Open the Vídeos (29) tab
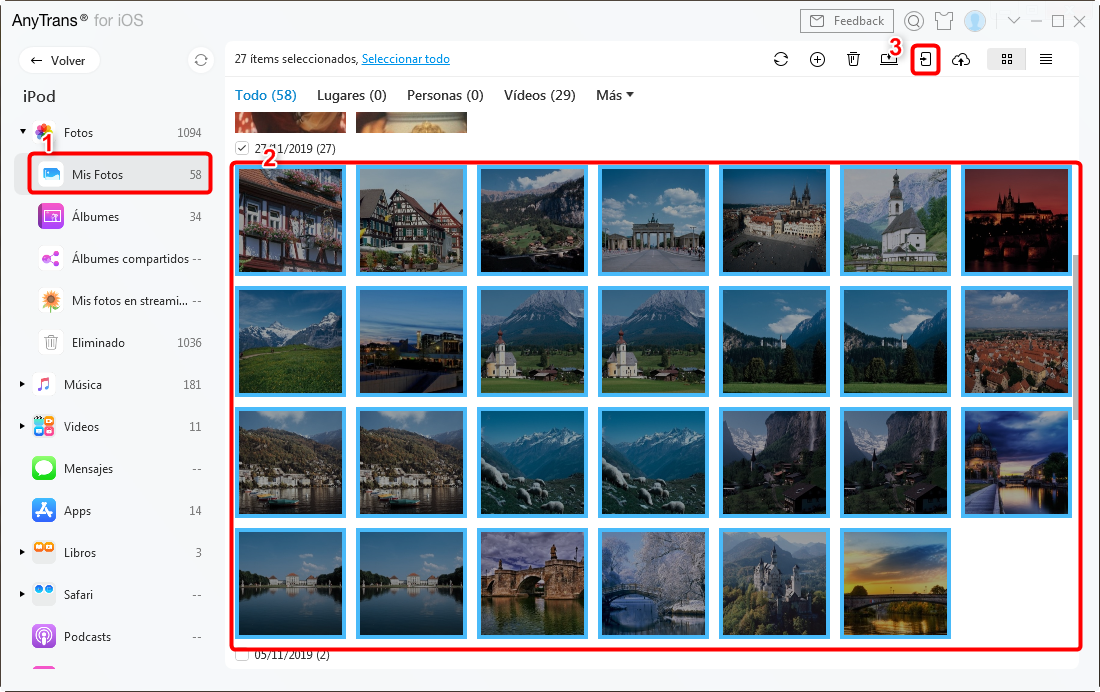 click(539, 95)
